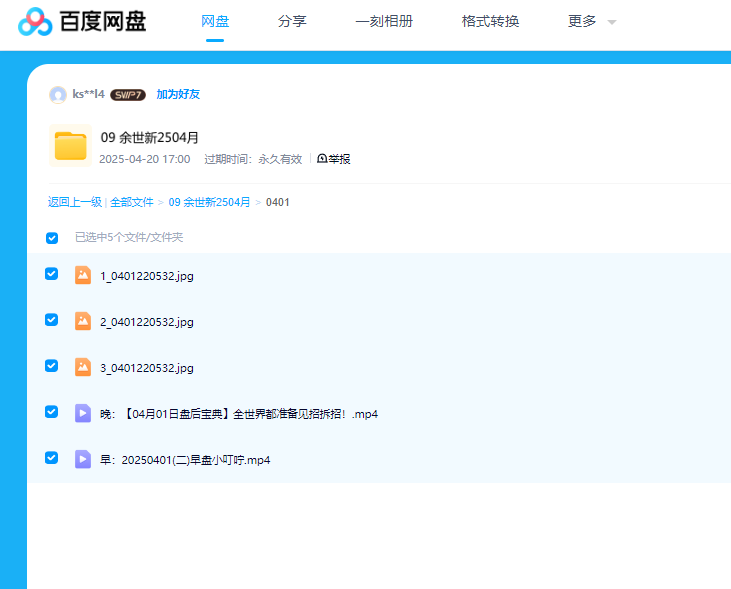The height and width of the screenshot is (589, 731).
Task: Click video icon of 盘后宝典 mp4 file
Action: [x=83, y=413]
